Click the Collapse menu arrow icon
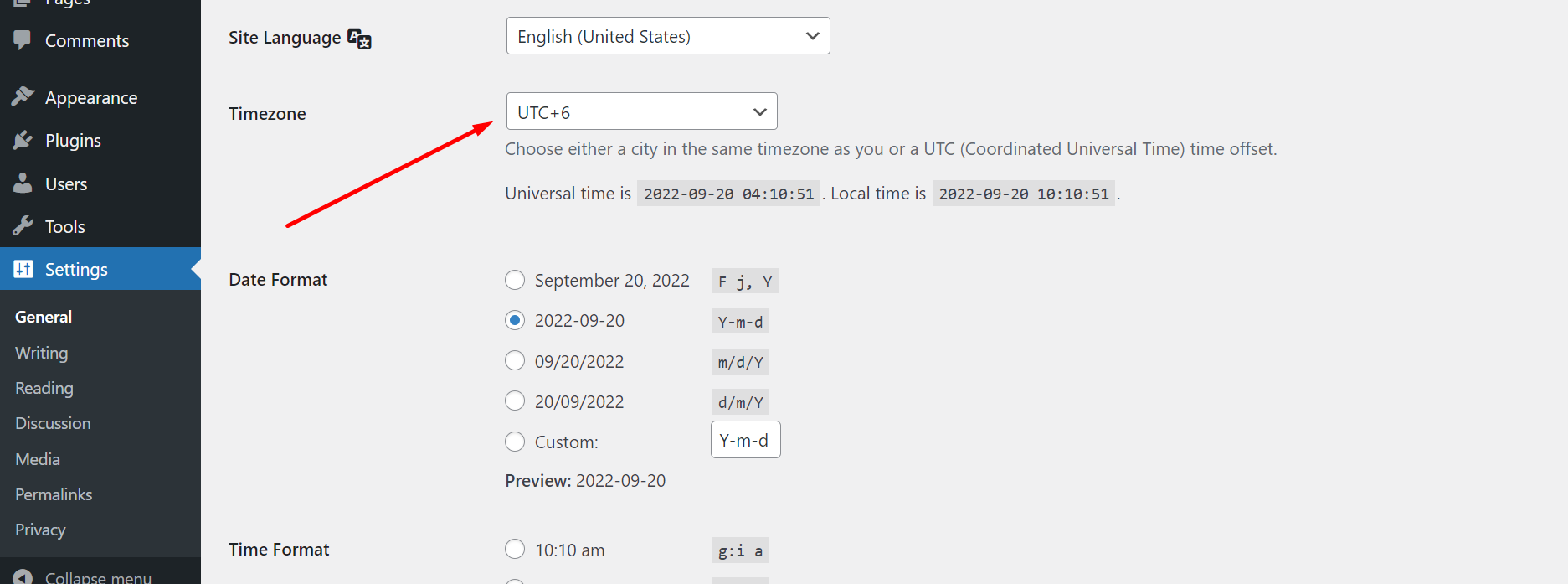 [x=23, y=576]
